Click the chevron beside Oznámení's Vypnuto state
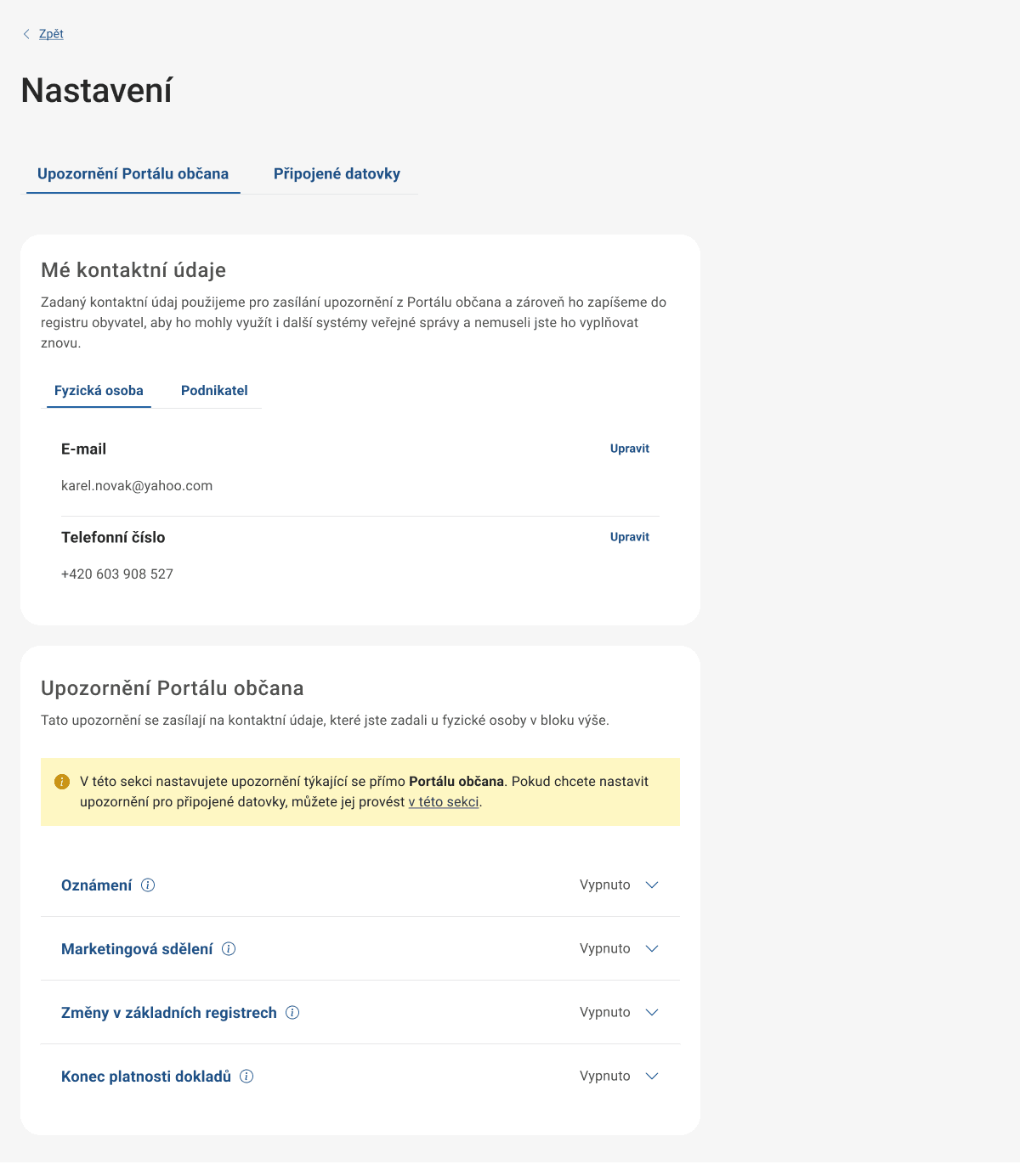The width and height of the screenshot is (1020, 1176). coord(651,885)
